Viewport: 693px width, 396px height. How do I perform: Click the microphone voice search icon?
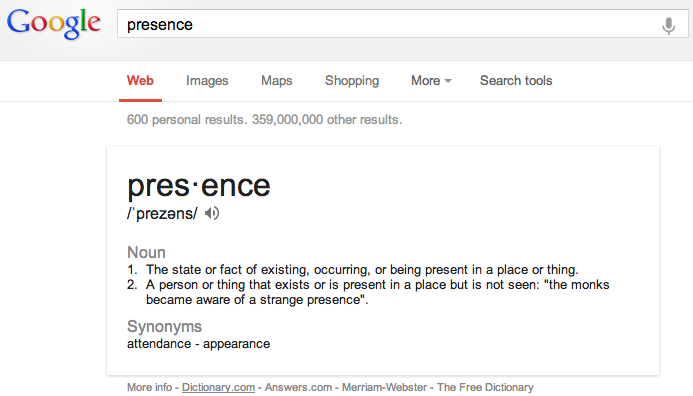[x=668, y=26]
